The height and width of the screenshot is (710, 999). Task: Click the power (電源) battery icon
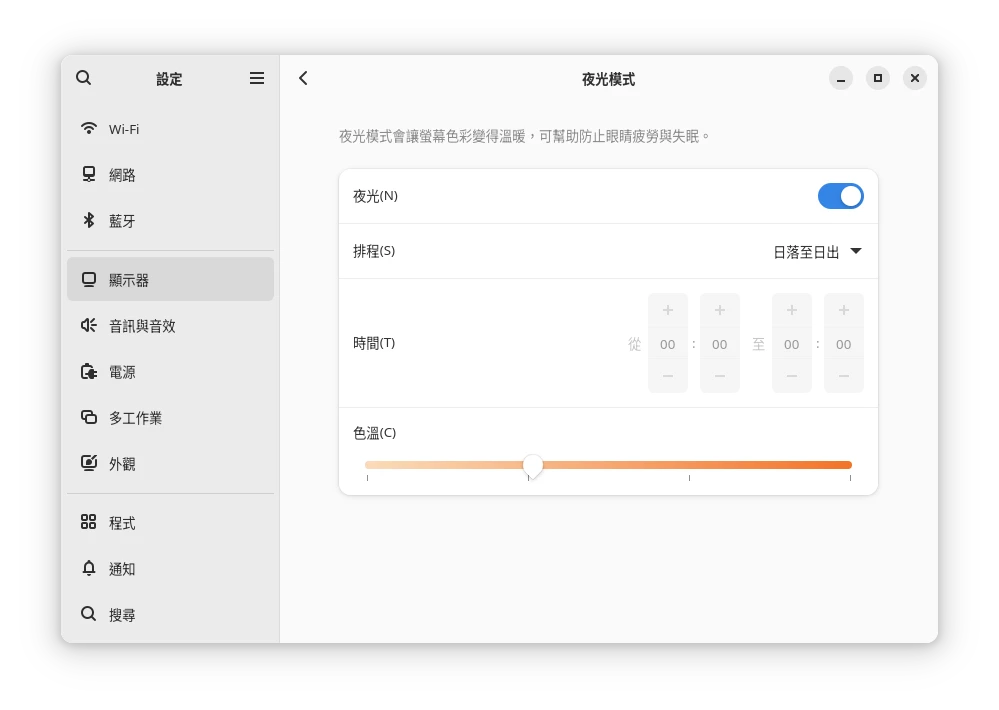click(89, 372)
